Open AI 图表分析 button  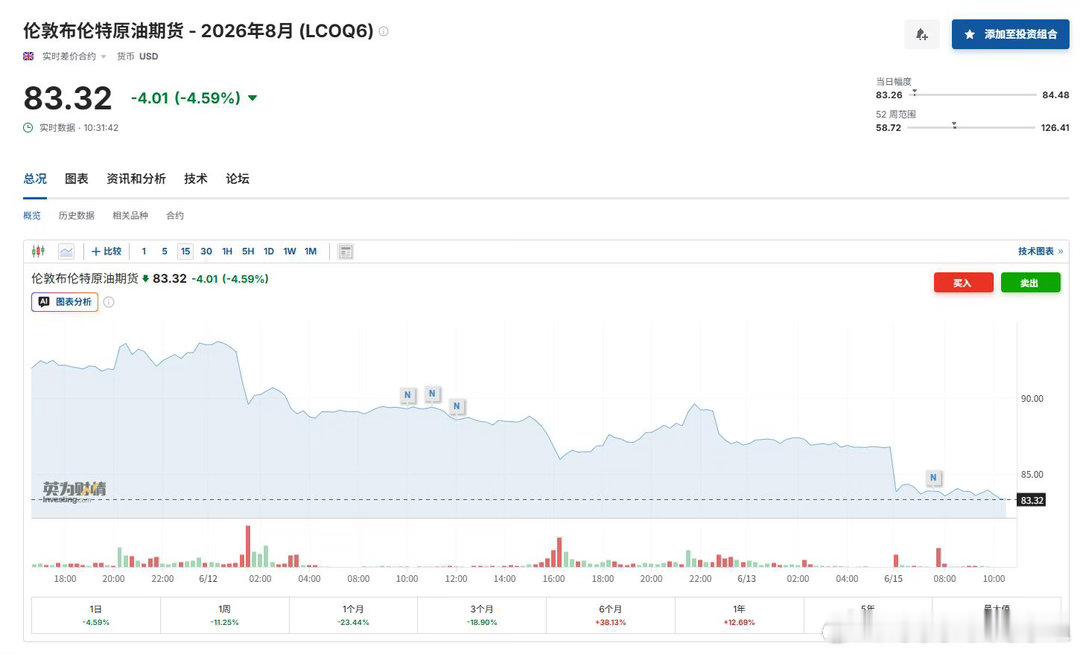pos(65,302)
